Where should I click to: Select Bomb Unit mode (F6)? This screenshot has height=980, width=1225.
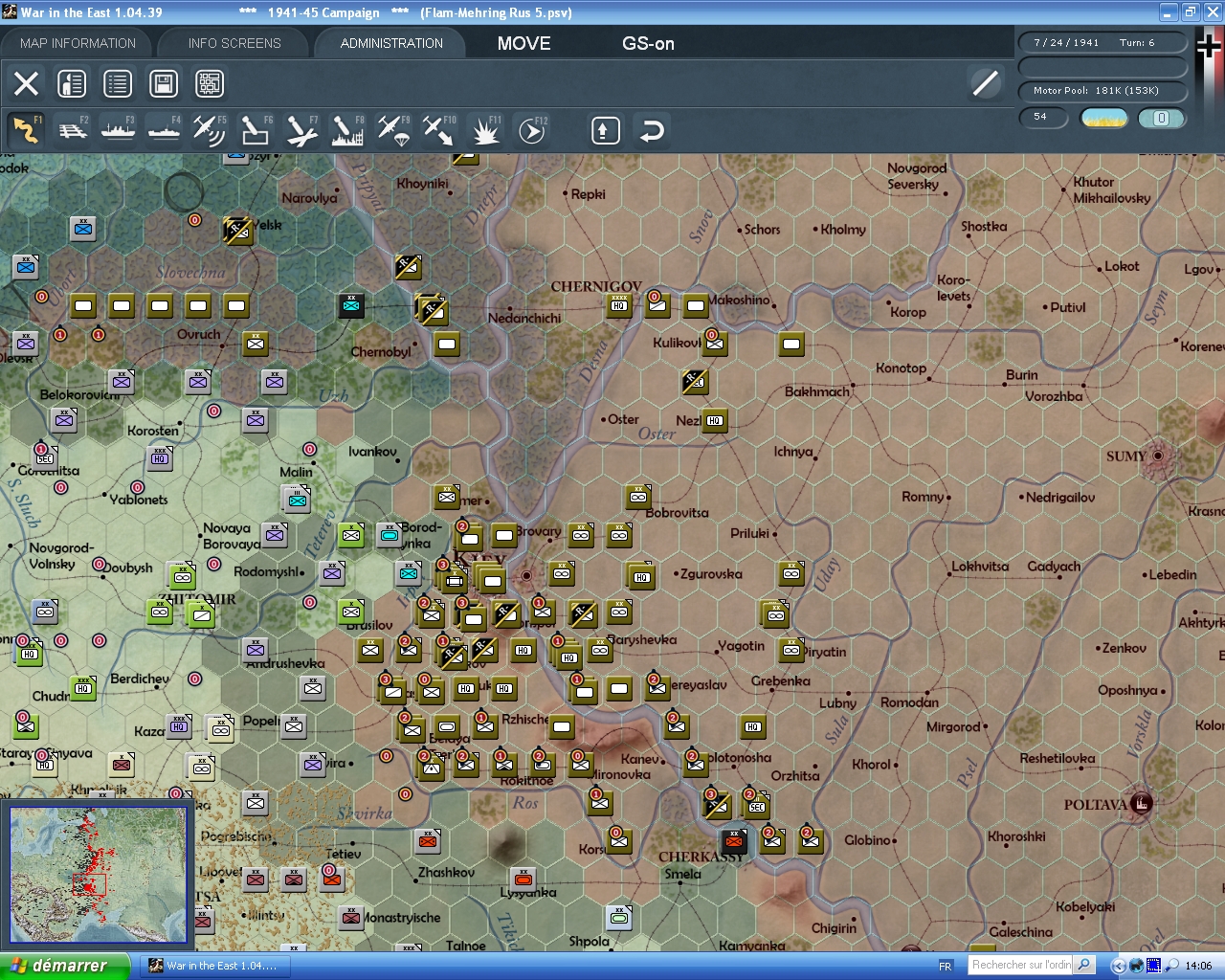tap(255, 130)
